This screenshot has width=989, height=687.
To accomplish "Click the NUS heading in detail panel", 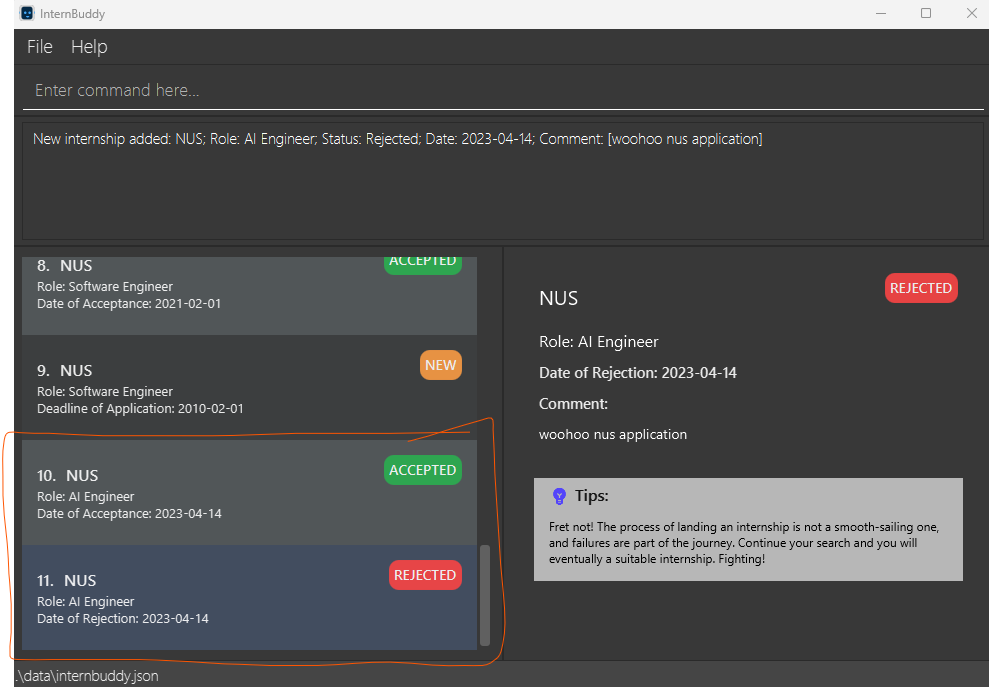I will [558, 298].
